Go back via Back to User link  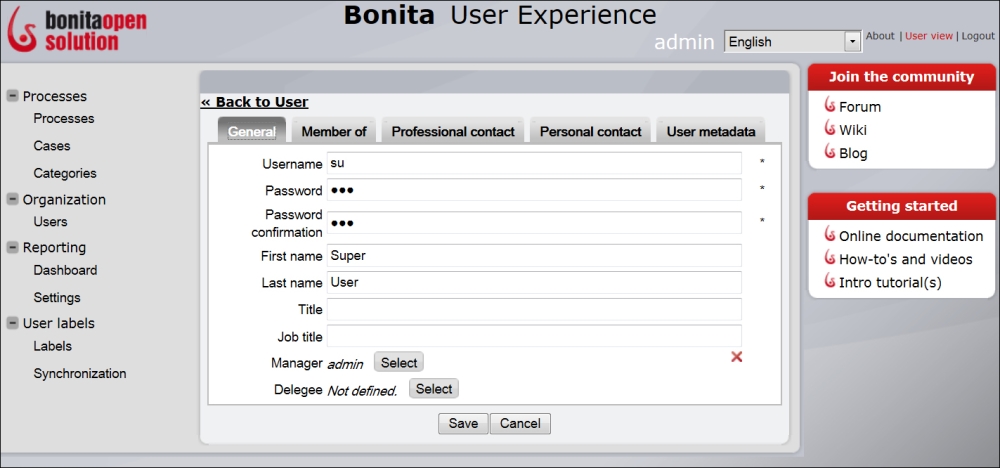click(254, 102)
